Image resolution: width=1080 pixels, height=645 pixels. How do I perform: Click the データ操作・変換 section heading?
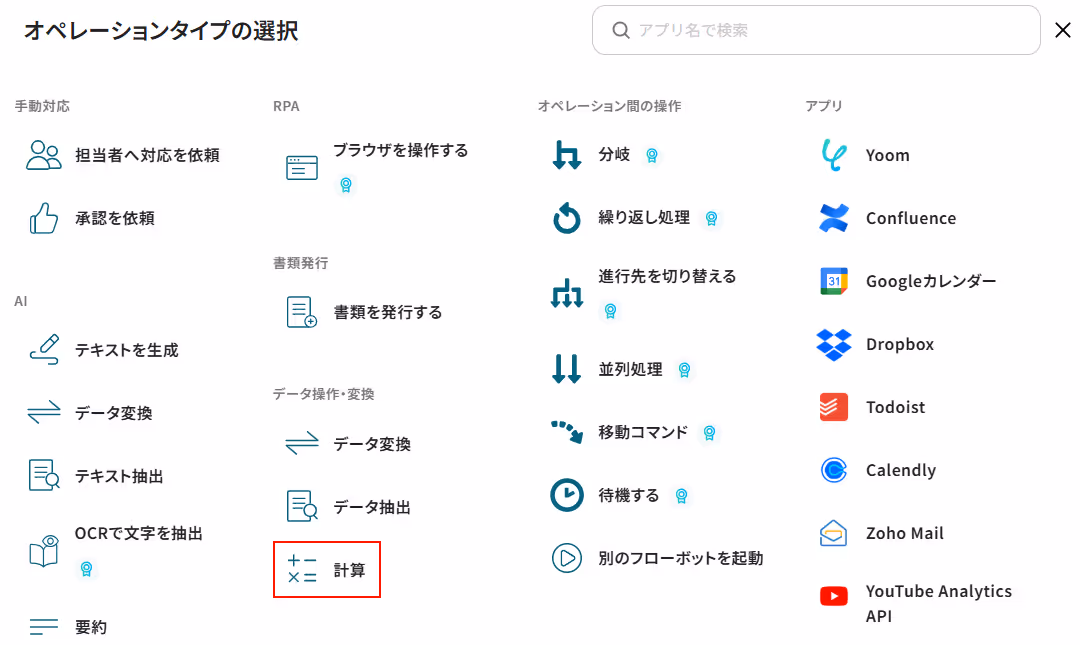click(x=323, y=394)
